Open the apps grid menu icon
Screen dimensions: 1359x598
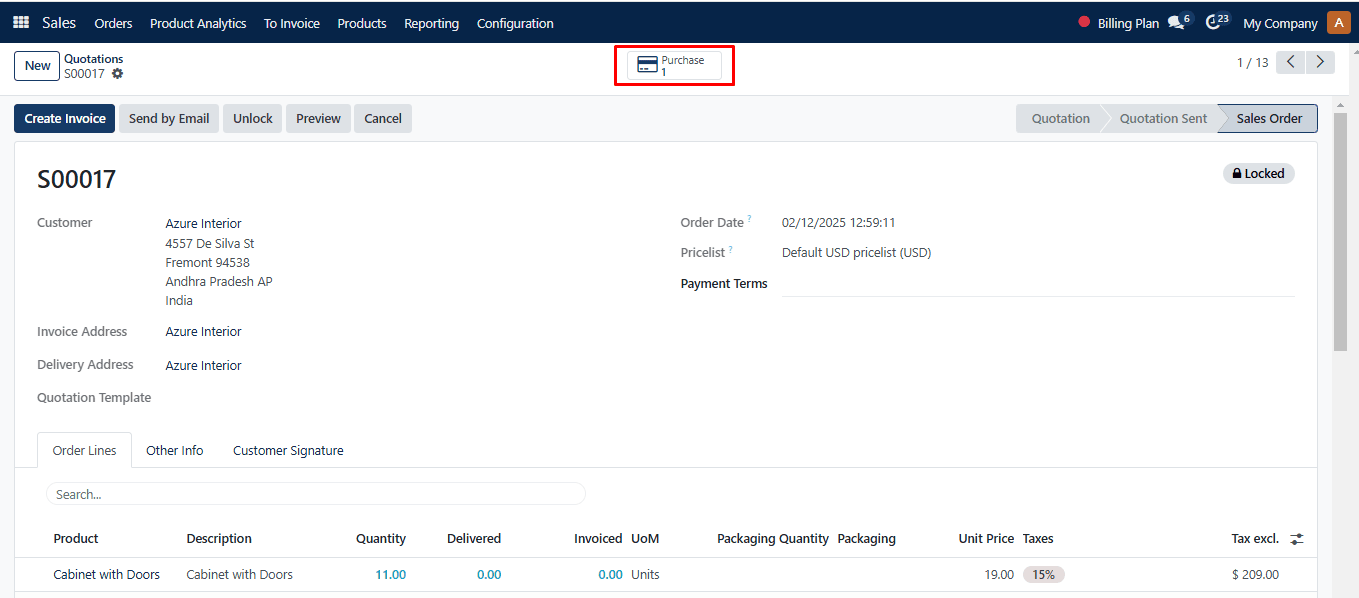pos(21,22)
